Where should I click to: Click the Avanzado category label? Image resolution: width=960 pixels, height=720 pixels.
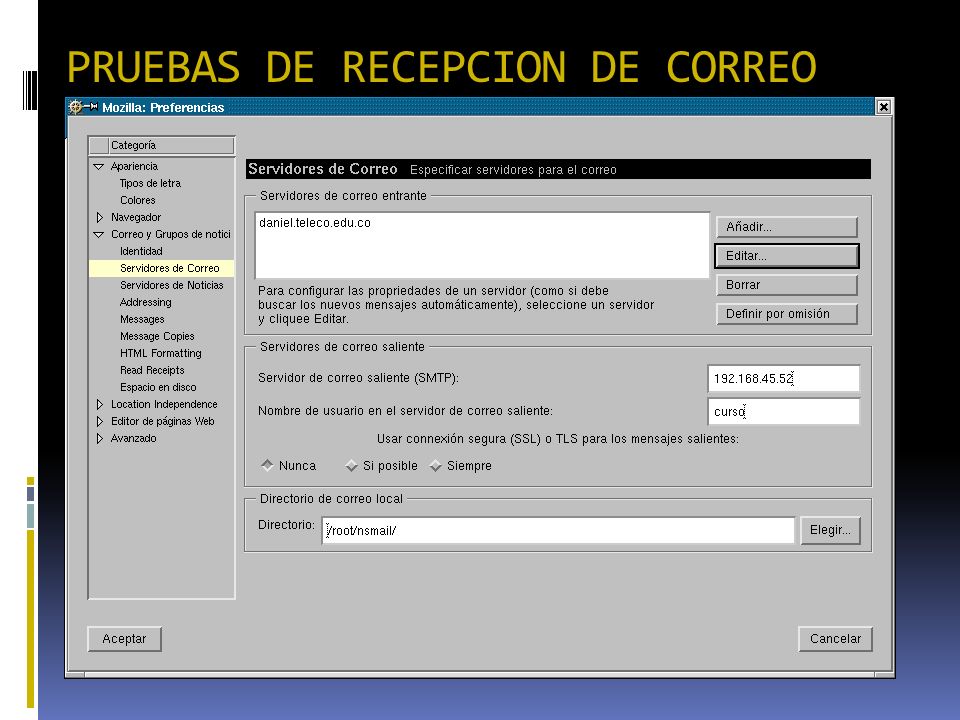(x=133, y=439)
